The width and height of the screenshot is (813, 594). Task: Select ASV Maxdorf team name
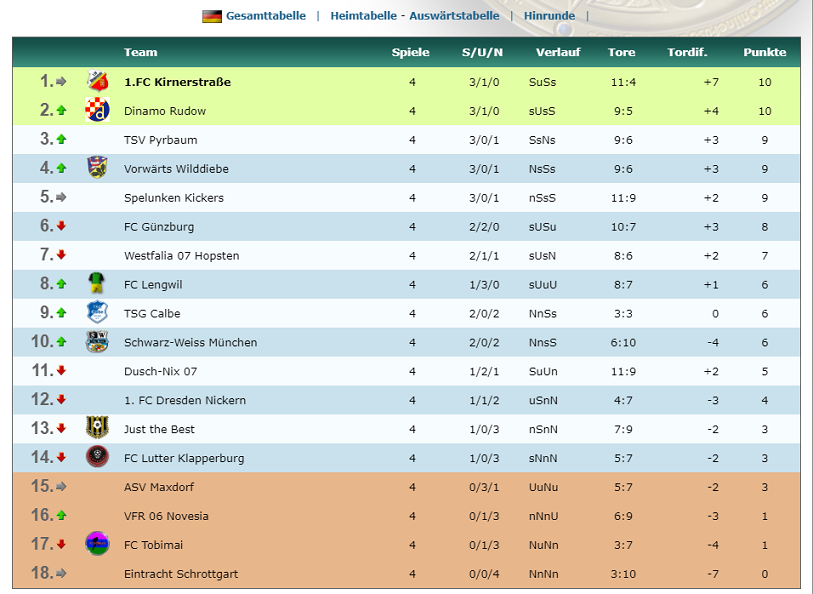click(x=159, y=488)
